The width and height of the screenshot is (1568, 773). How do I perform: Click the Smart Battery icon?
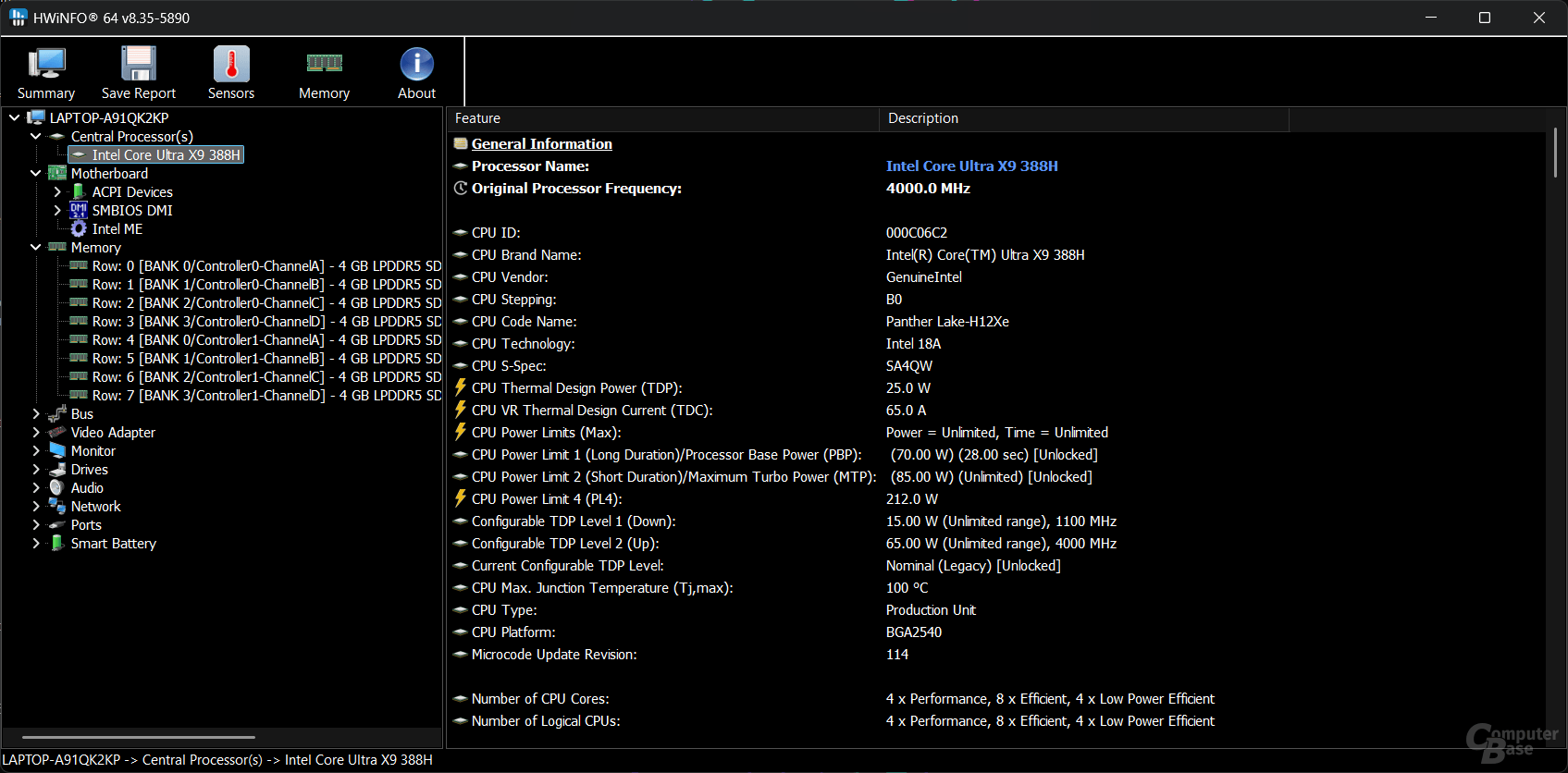57,544
